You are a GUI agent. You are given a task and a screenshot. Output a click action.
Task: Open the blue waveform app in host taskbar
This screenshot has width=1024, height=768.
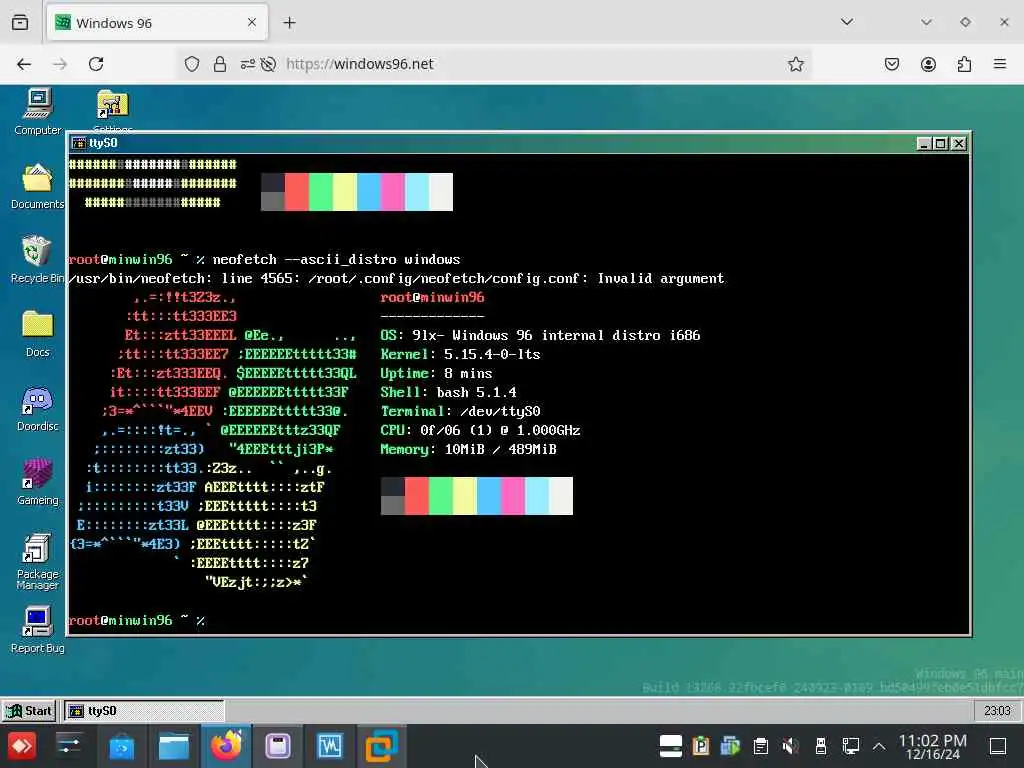tap(330, 746)
